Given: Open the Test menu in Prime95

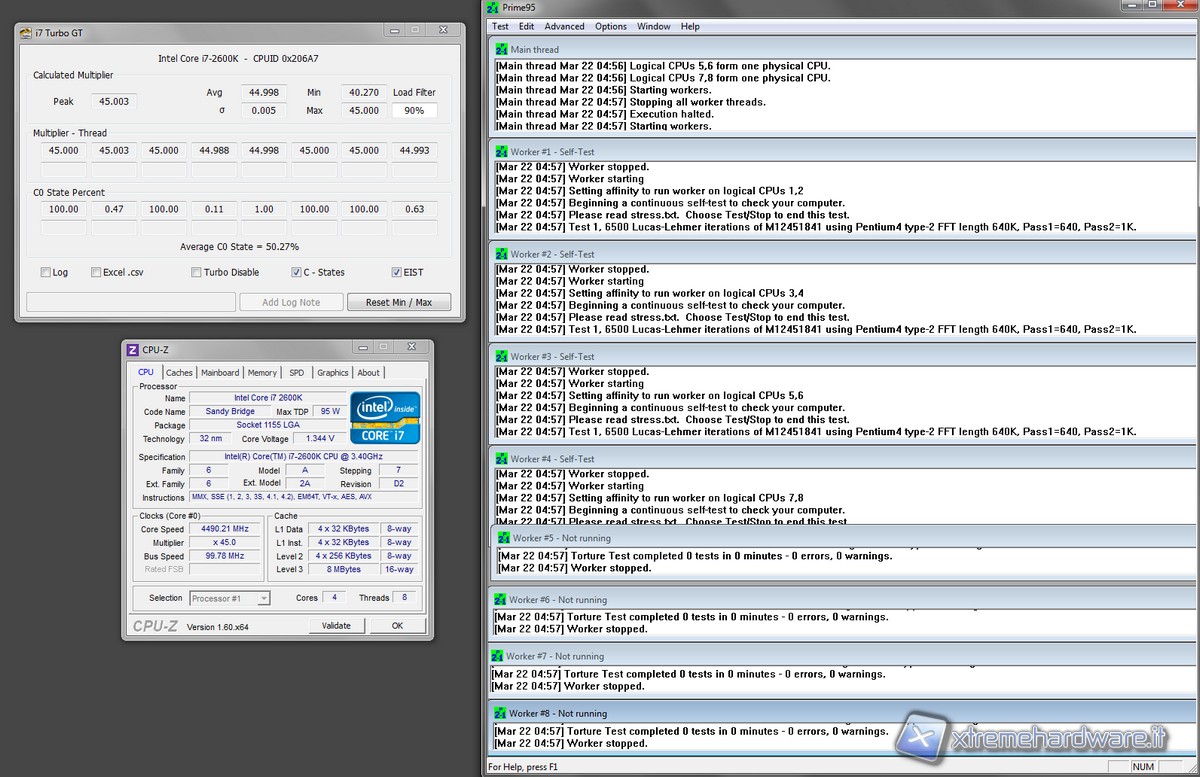Looking at the screenshot, I should pos(500,26).
